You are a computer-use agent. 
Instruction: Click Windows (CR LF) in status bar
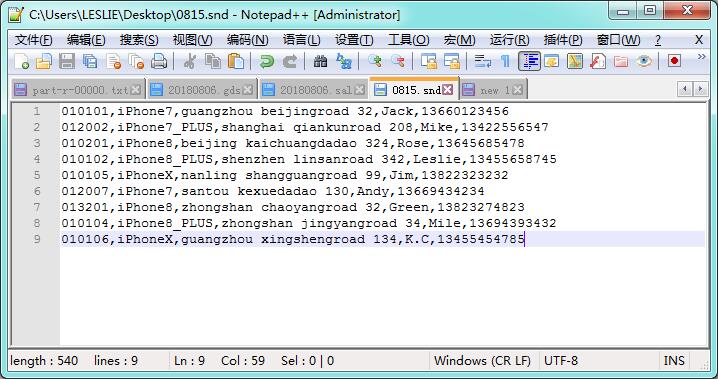click(x=482, y=361)
